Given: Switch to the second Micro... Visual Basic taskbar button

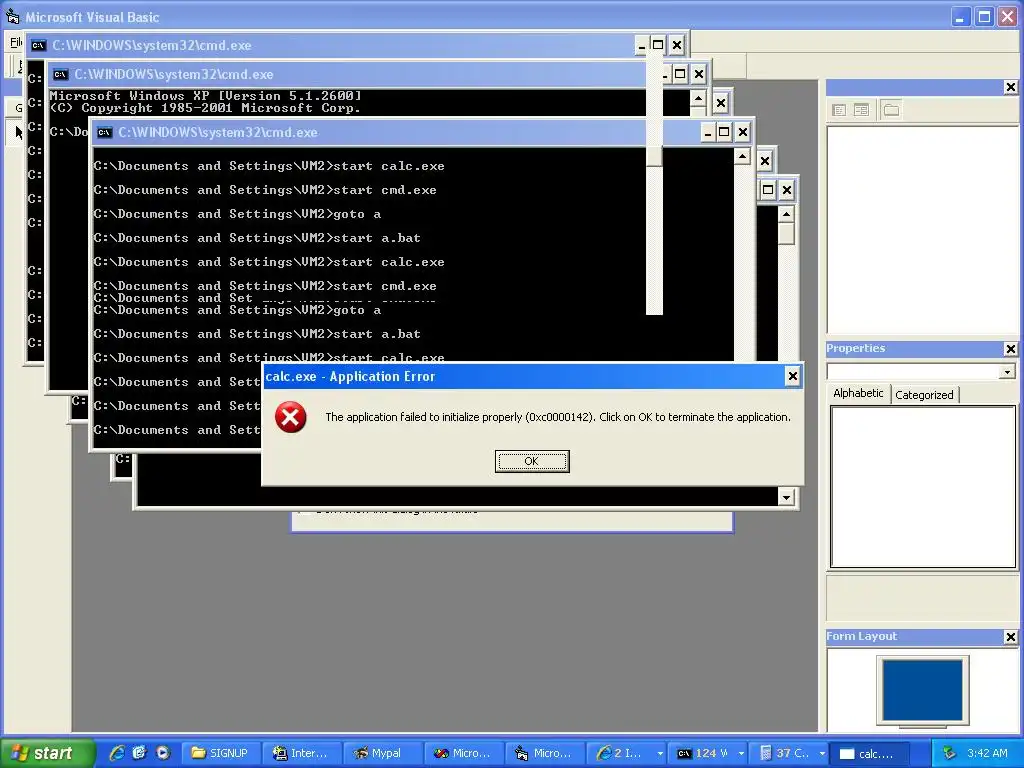Looking at the screenshot, I should 544,753.
